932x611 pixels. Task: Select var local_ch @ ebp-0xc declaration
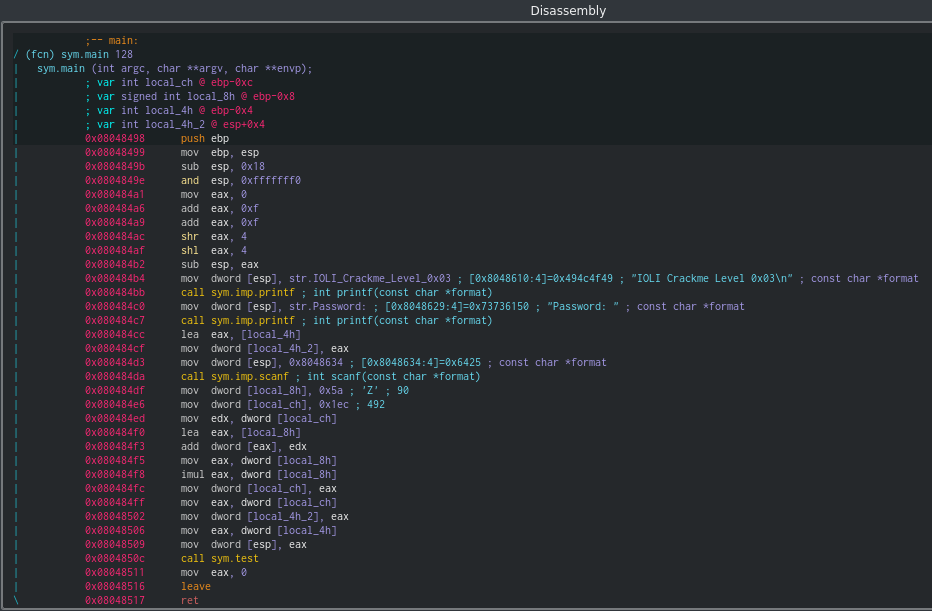coord(169,83)
